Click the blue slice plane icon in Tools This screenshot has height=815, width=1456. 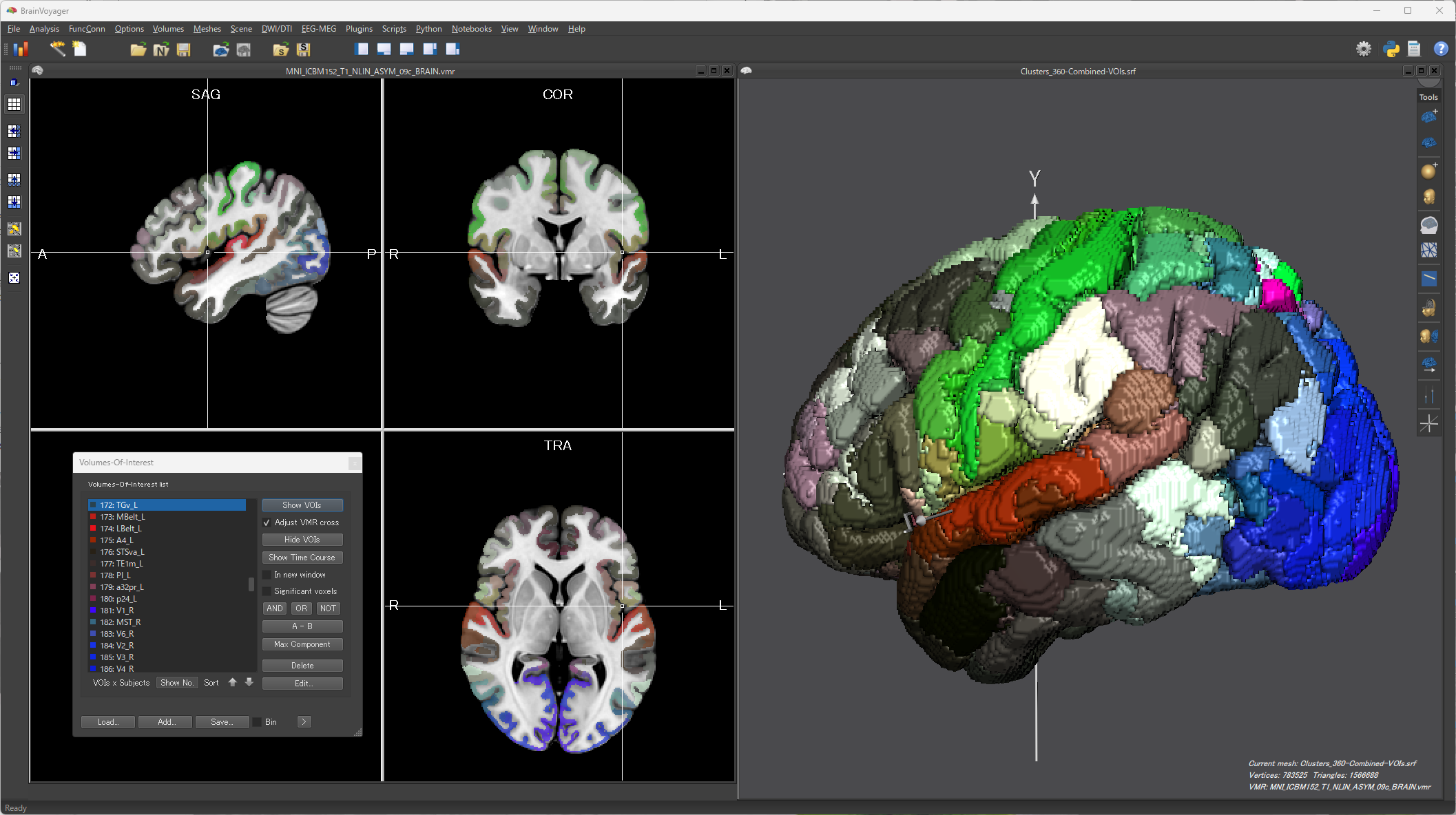click(1429, 279)
